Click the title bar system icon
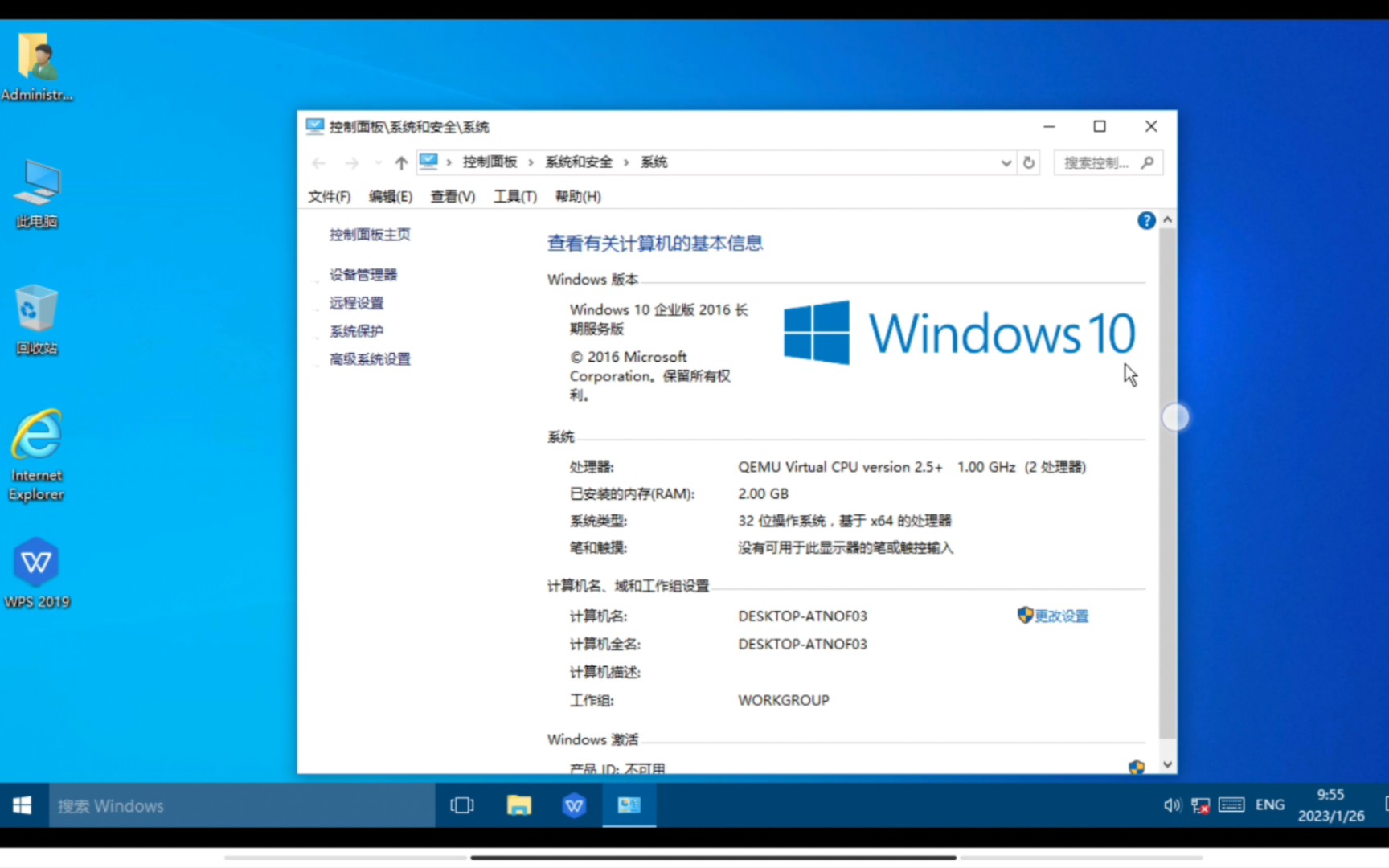 point(315,126)
